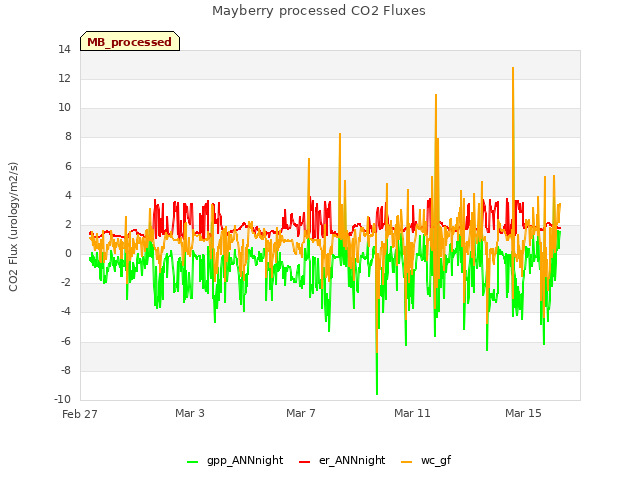This screenshot has width=640, height=480.
Task: Click the chart title Mayberry processed CO2 Fluxes
Action: (x=319, y=11)
